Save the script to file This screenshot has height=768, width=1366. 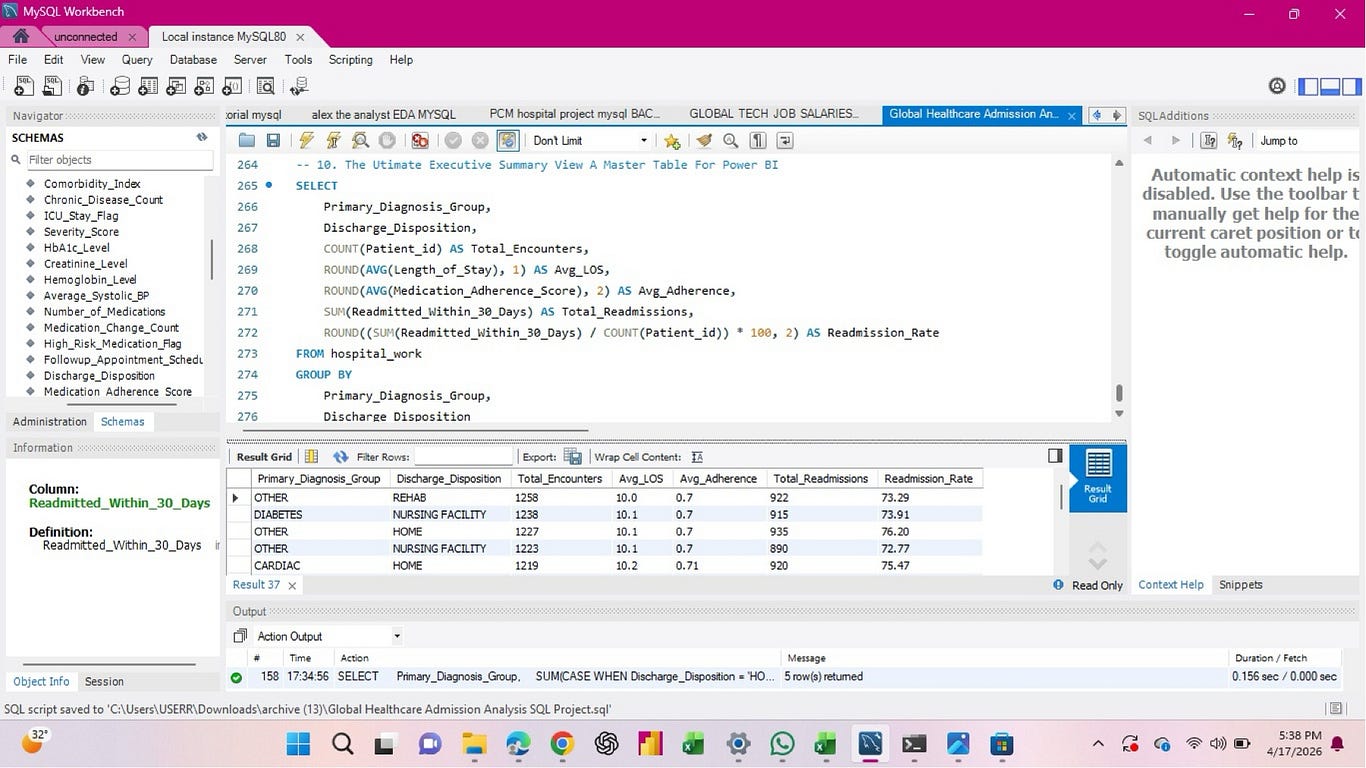tap(273, 141)
